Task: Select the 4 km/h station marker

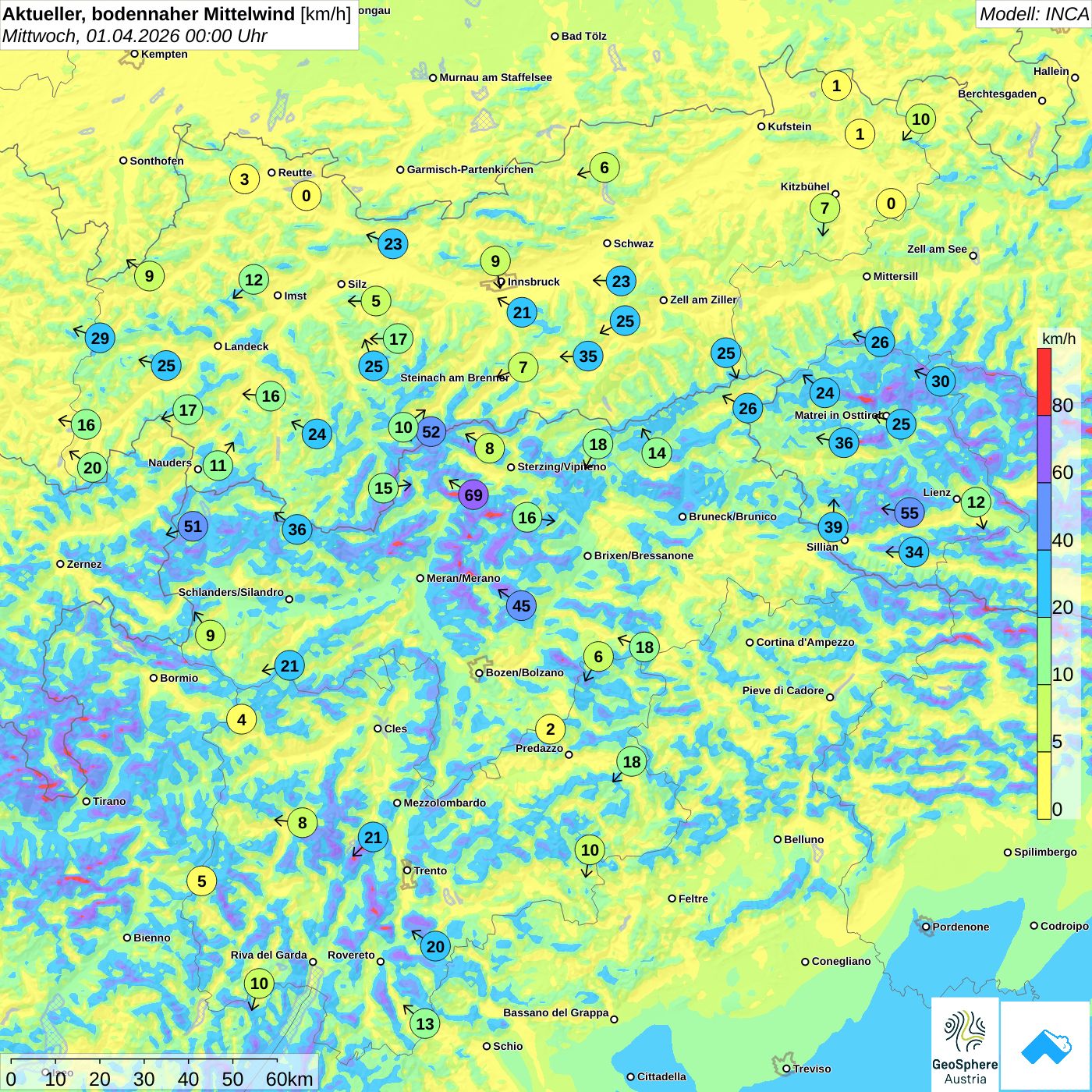Action: click(242, 719)
